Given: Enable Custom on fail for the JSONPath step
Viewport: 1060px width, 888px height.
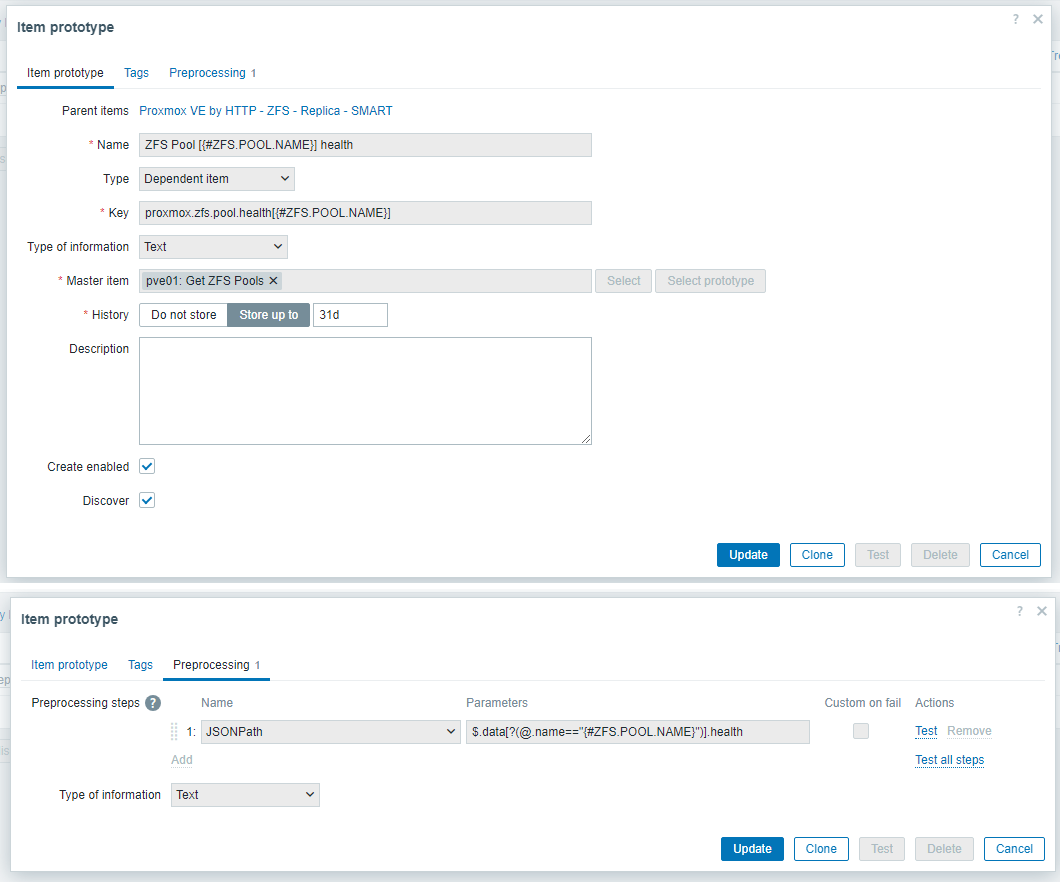Looking at the screenshot, I should tap(861, 731).
